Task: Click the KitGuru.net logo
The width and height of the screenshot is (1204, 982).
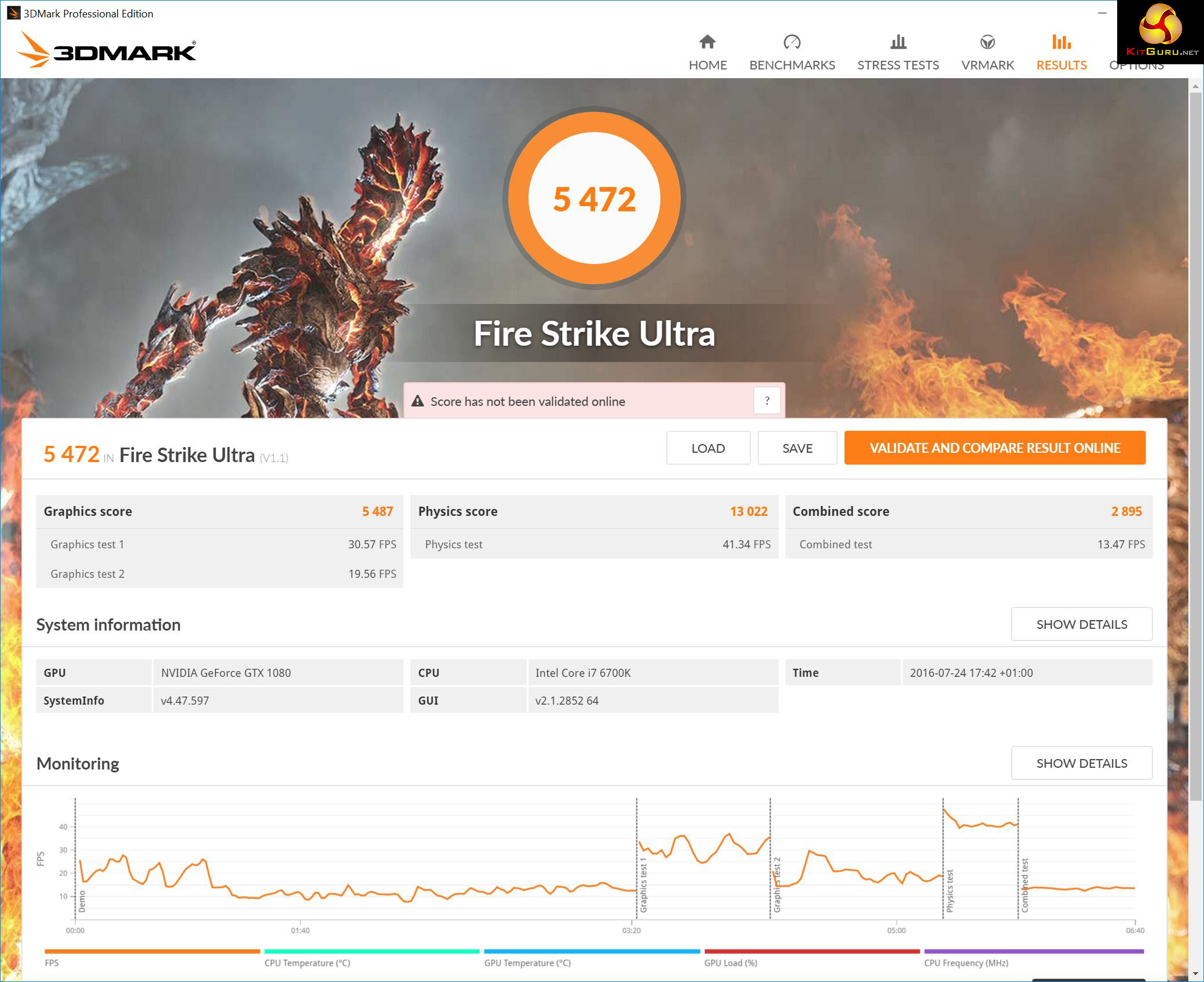Action: 1160,32
